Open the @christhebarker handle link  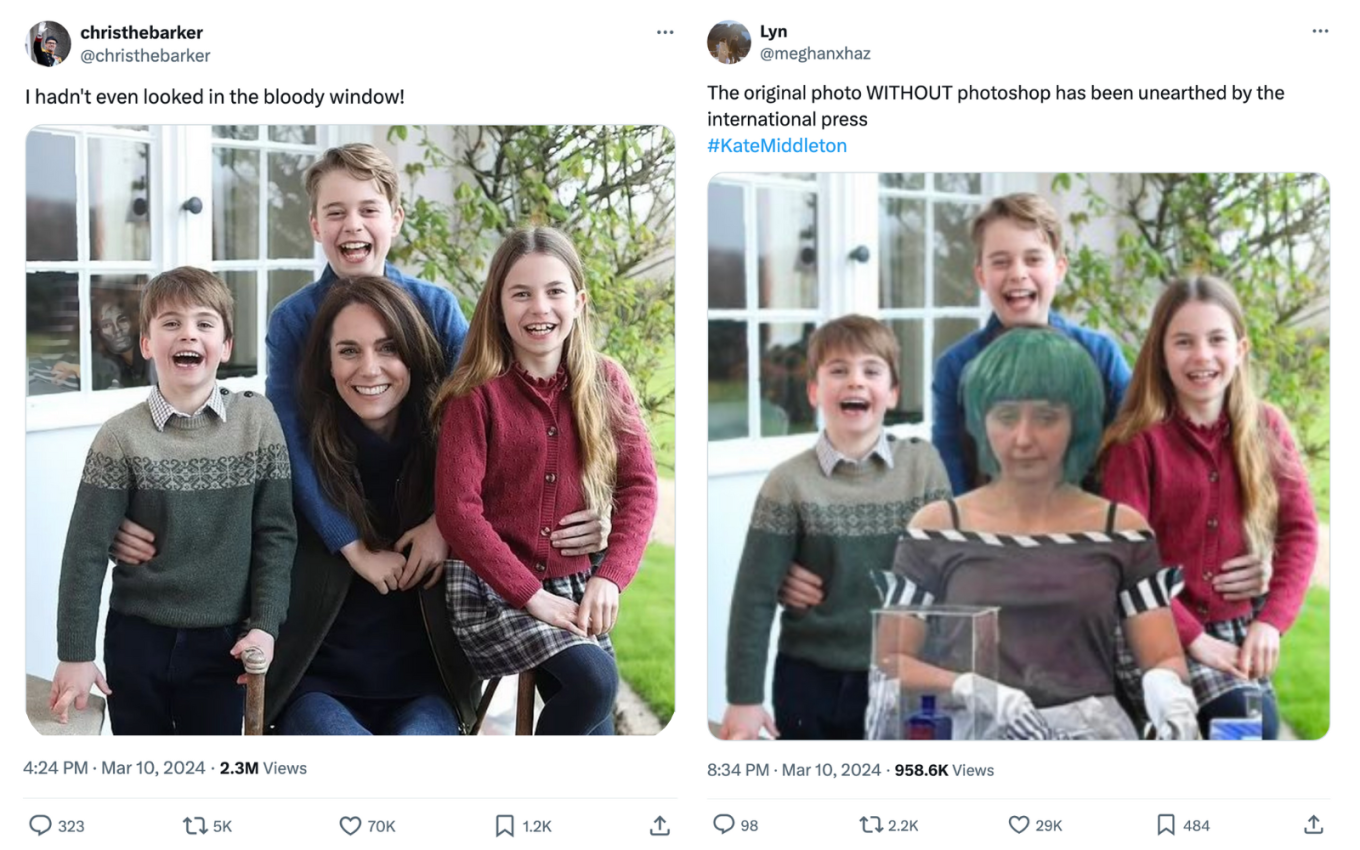[145, 56]
